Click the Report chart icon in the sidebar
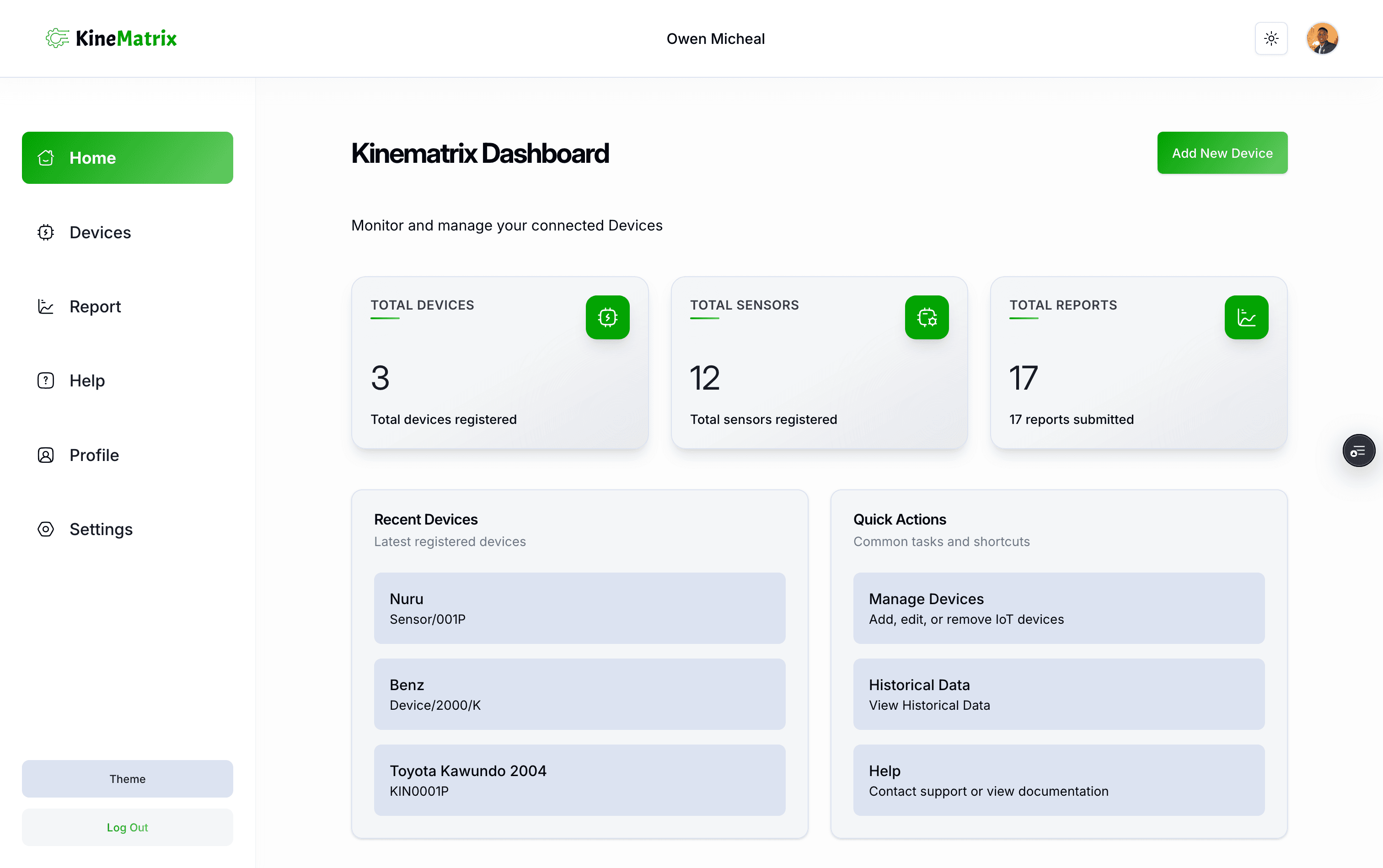The image size is (1383, 868). [x=45, y=306]
